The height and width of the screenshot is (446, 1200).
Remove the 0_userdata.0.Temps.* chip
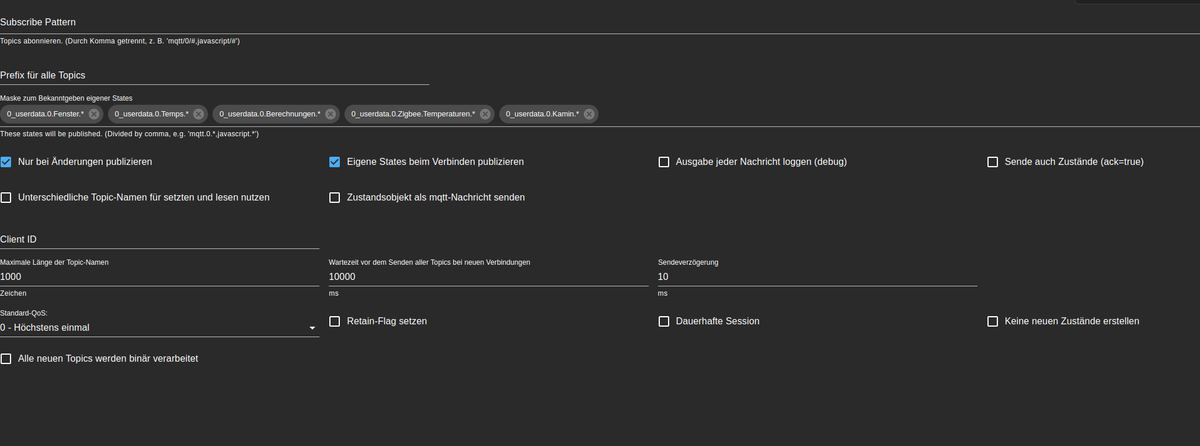click(198, 114)
